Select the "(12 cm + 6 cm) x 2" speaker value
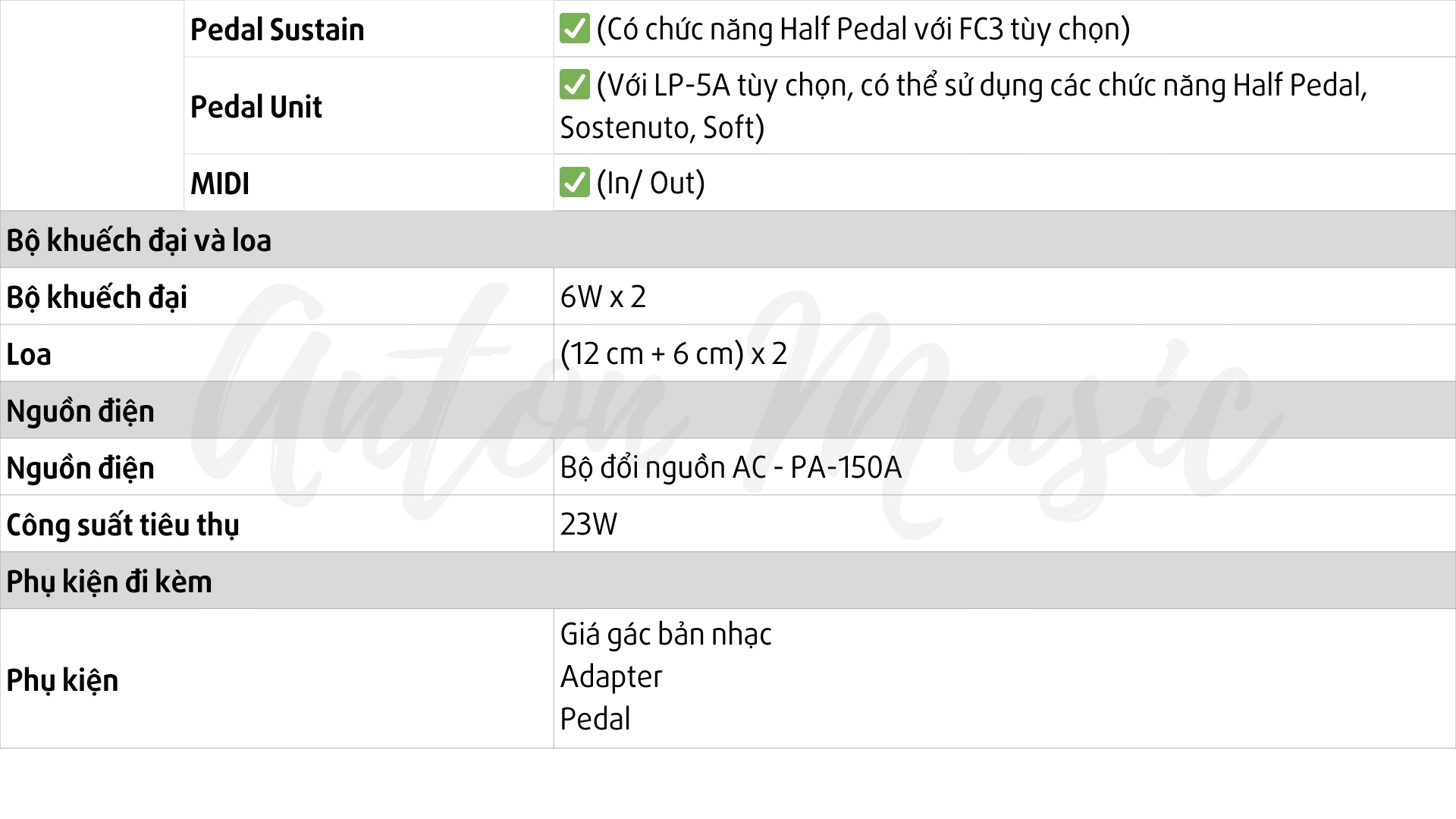Image resolution: width=1456 pixels, height=819 pixels. pos(673,353)
